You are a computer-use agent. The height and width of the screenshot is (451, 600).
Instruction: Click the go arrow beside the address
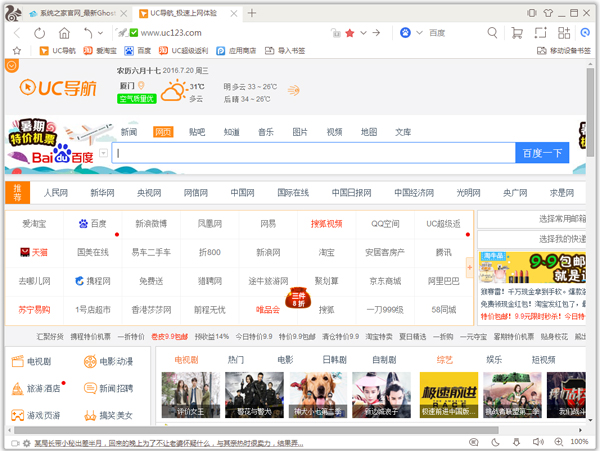click(x=376, y=33)
